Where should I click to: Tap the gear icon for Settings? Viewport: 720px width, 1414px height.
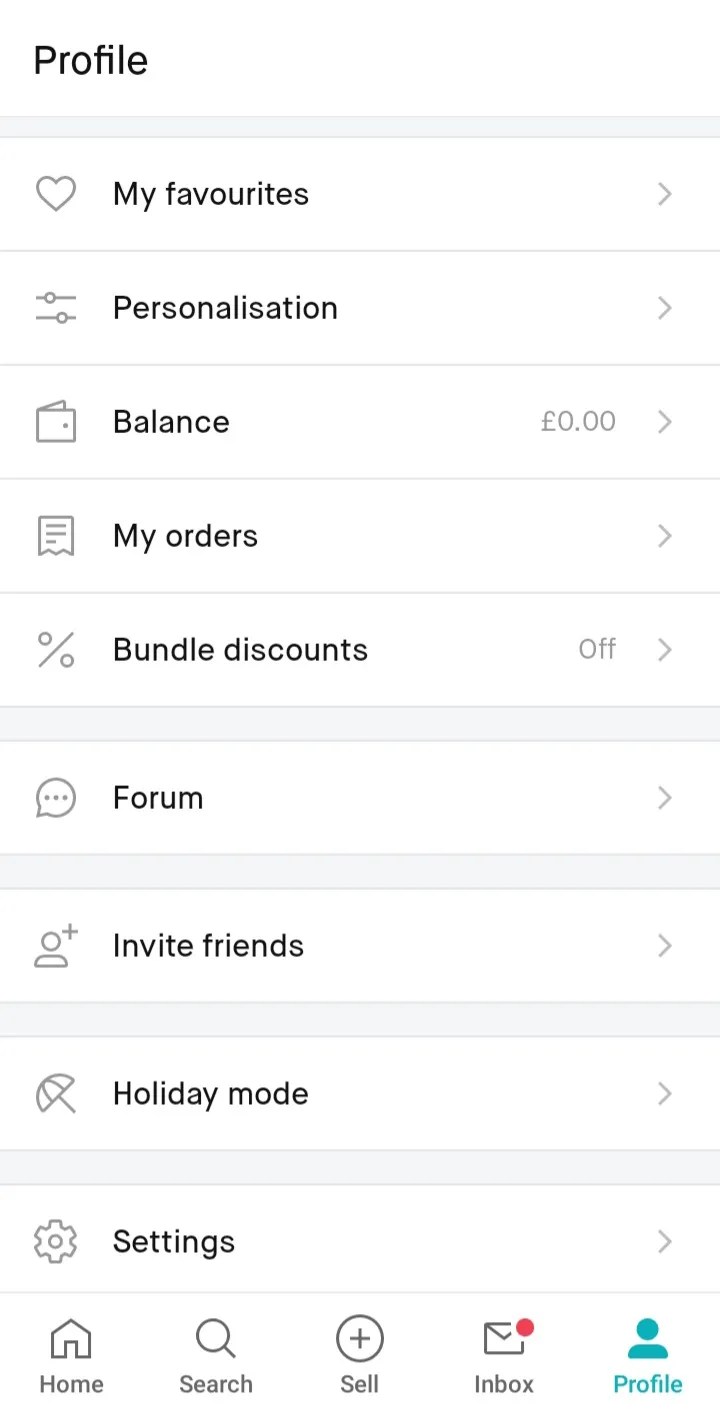(56, 1242)
